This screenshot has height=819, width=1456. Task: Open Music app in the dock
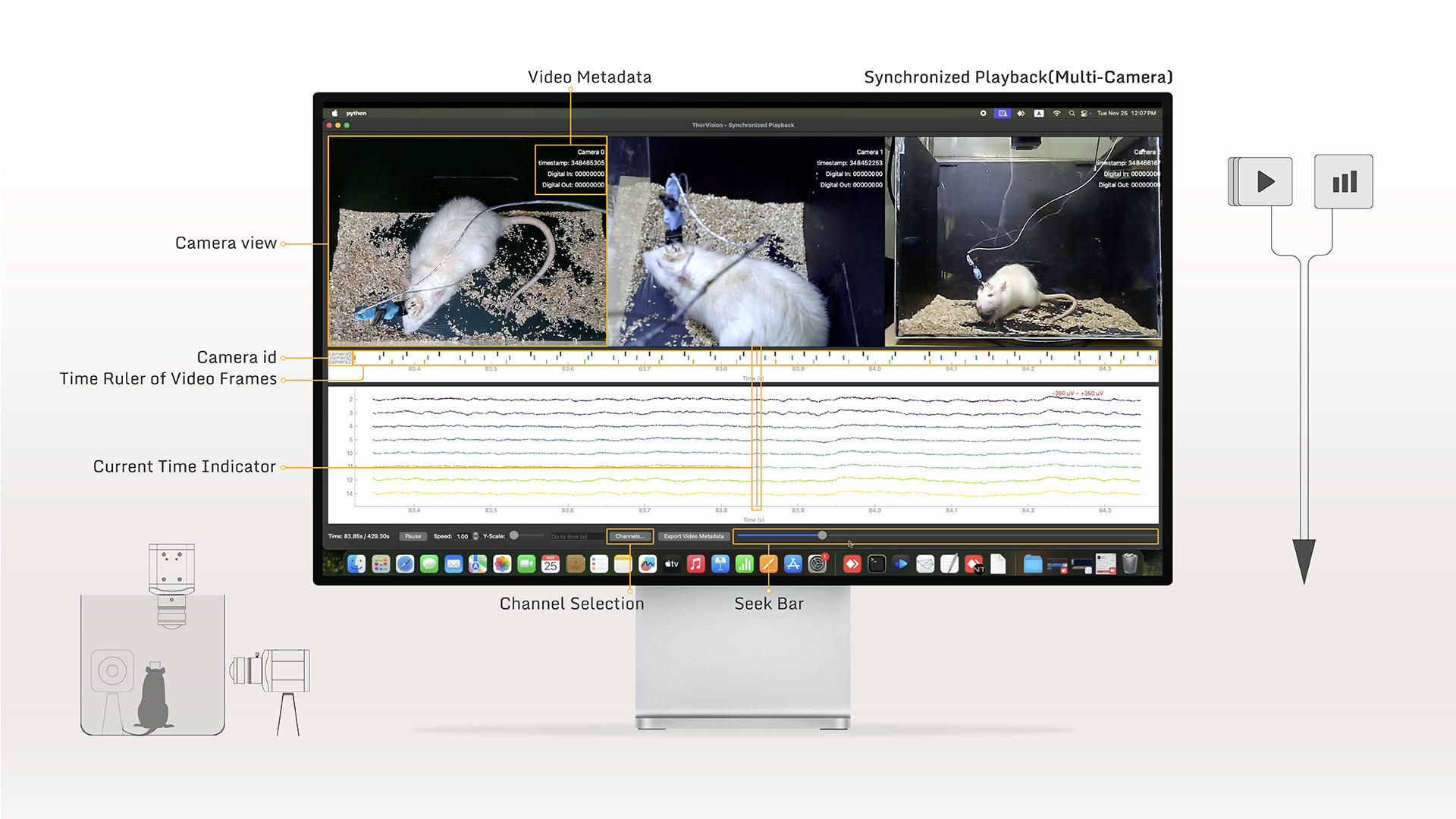(695, 563)
